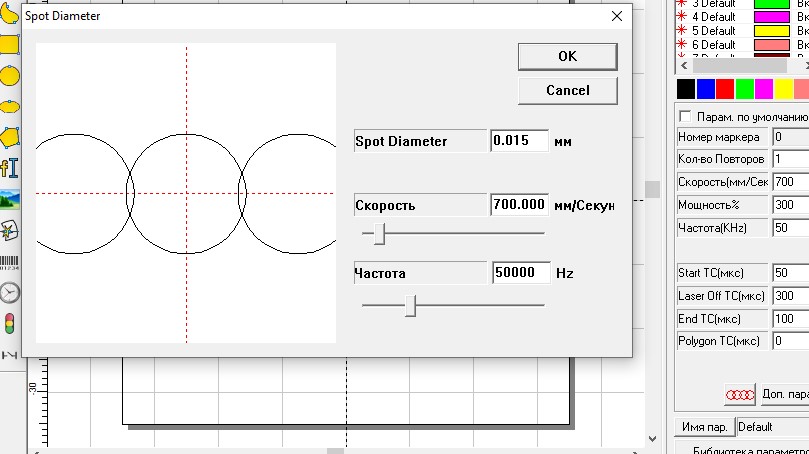The height and width of the screenshot is (454, 809).
Task: Click the traffic light port icon
Action: [9, 323]
